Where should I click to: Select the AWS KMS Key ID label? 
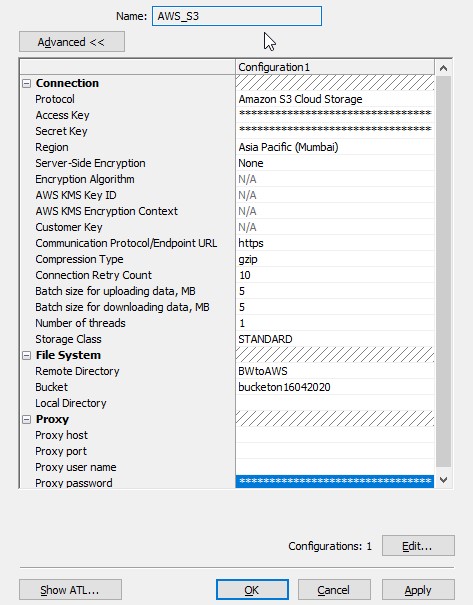(x=76, y=195)
